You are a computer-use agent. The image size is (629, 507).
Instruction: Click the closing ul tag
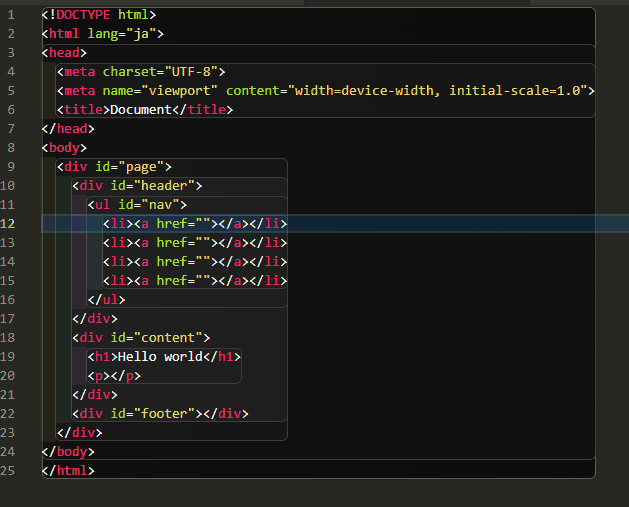[106, 299]
